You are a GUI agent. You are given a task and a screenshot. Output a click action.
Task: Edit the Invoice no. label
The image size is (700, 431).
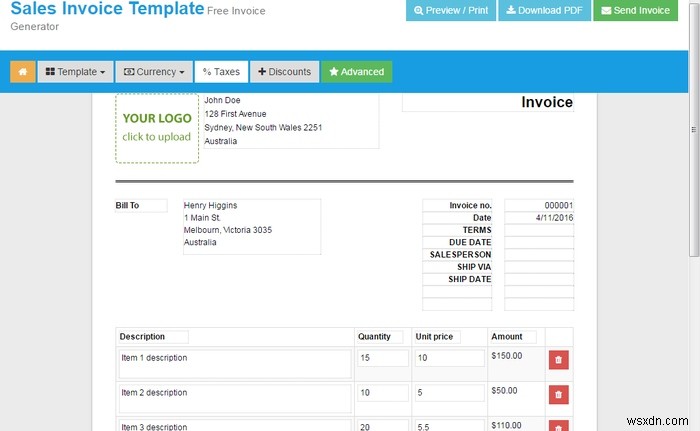(x=457, y=205)
